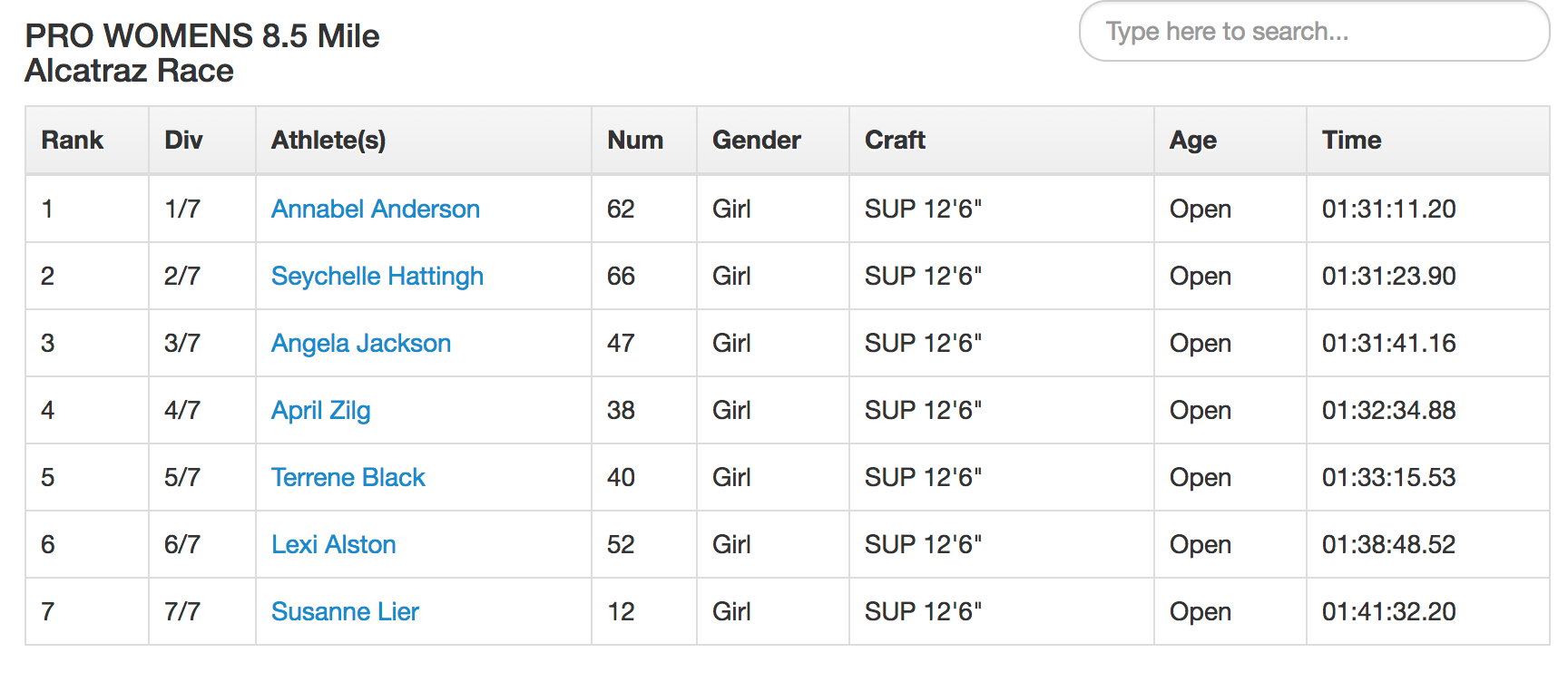Sort by Time column header
The width and height of the screenshot is (1568, 682).
[1351, 140]
